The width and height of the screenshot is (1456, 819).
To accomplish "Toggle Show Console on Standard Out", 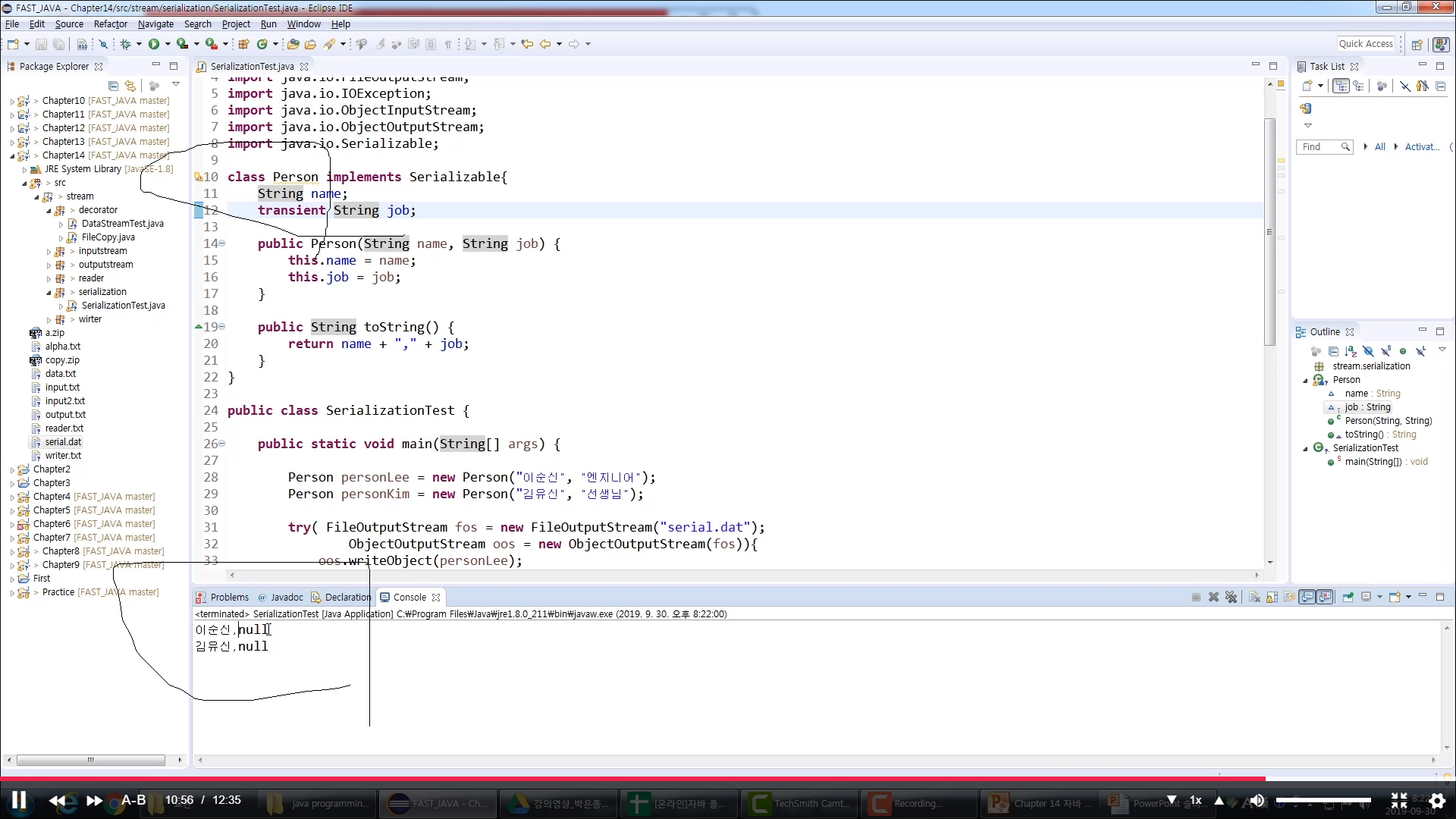I will [x=1307, y=598].
